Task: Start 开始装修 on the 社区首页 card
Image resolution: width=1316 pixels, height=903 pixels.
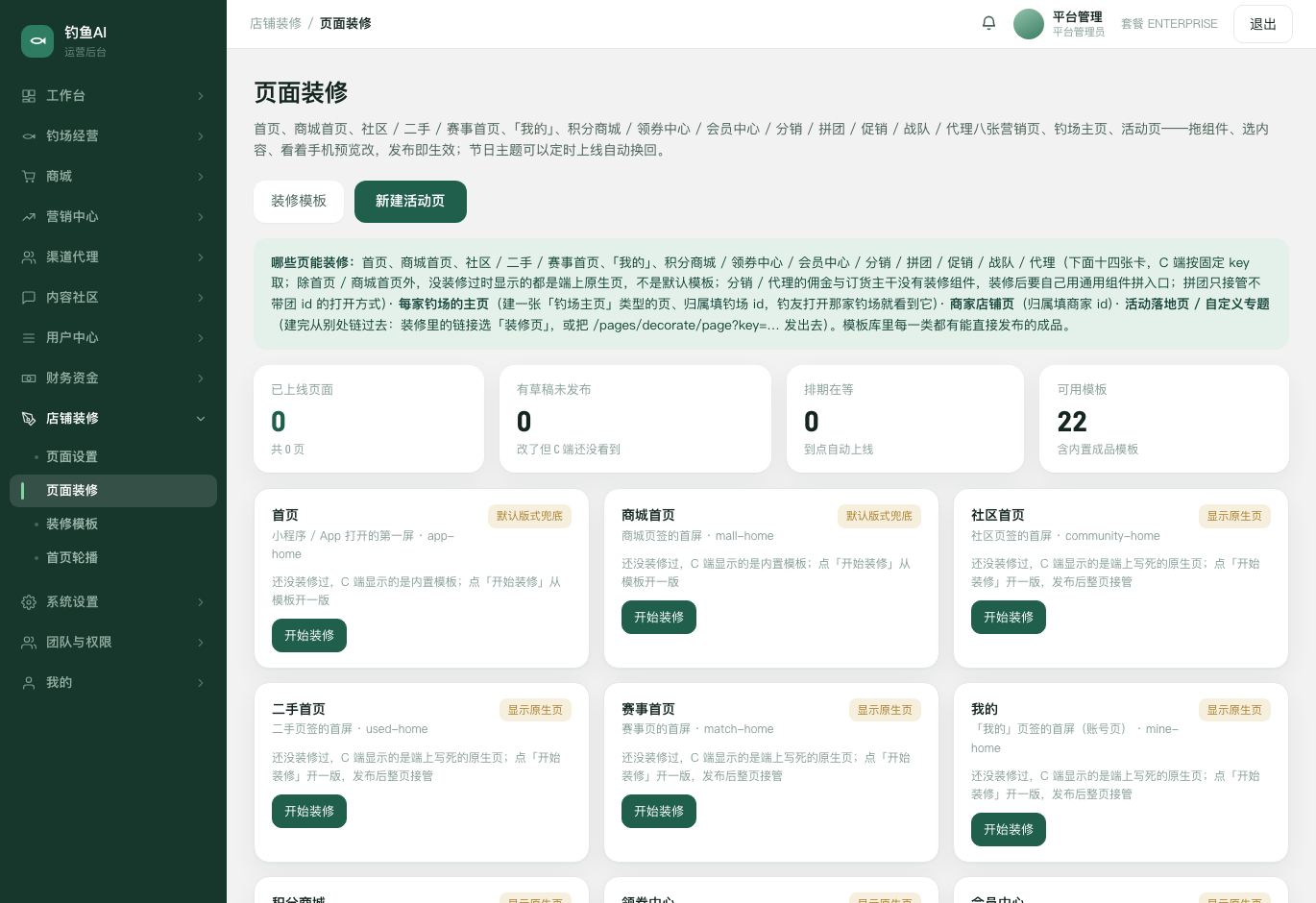Action: [1009, 618]
